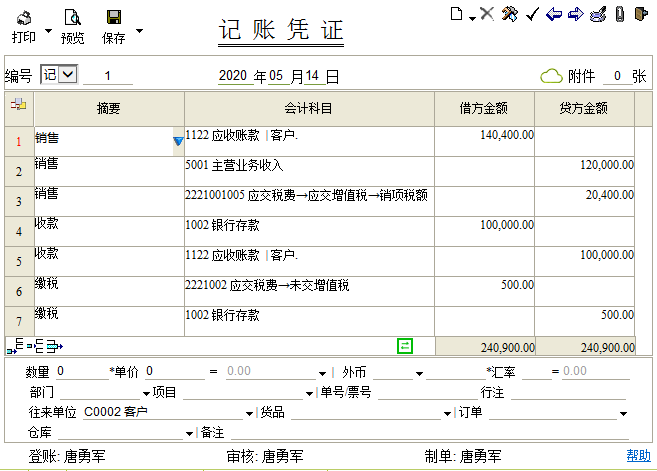This screenshot has height=471, width=657.
Task: Click the 单号/票号 input field
Action: pyautogui.click(x=427, y=392)
